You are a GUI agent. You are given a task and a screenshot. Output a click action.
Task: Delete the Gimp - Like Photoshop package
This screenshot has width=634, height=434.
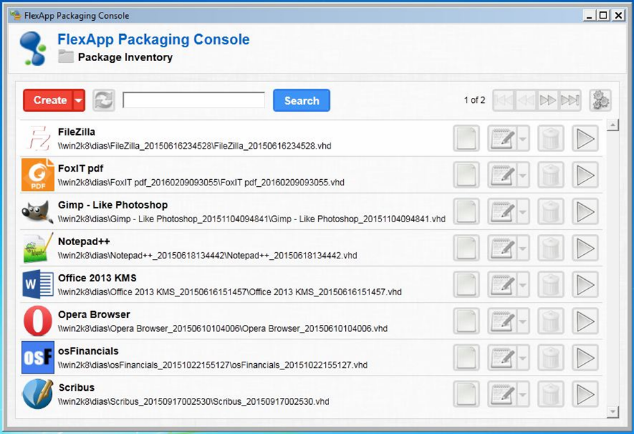click(551, 212)
